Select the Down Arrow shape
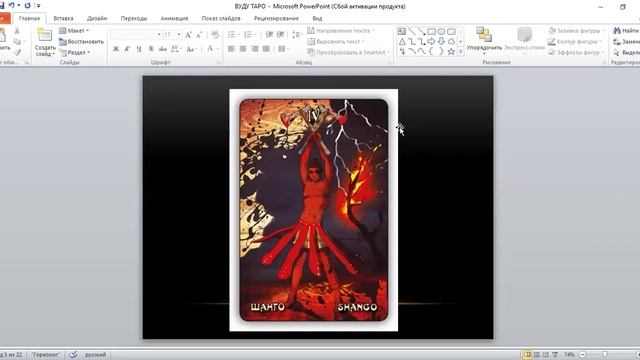Screen dimensions: 640x360 click(441, 42)
